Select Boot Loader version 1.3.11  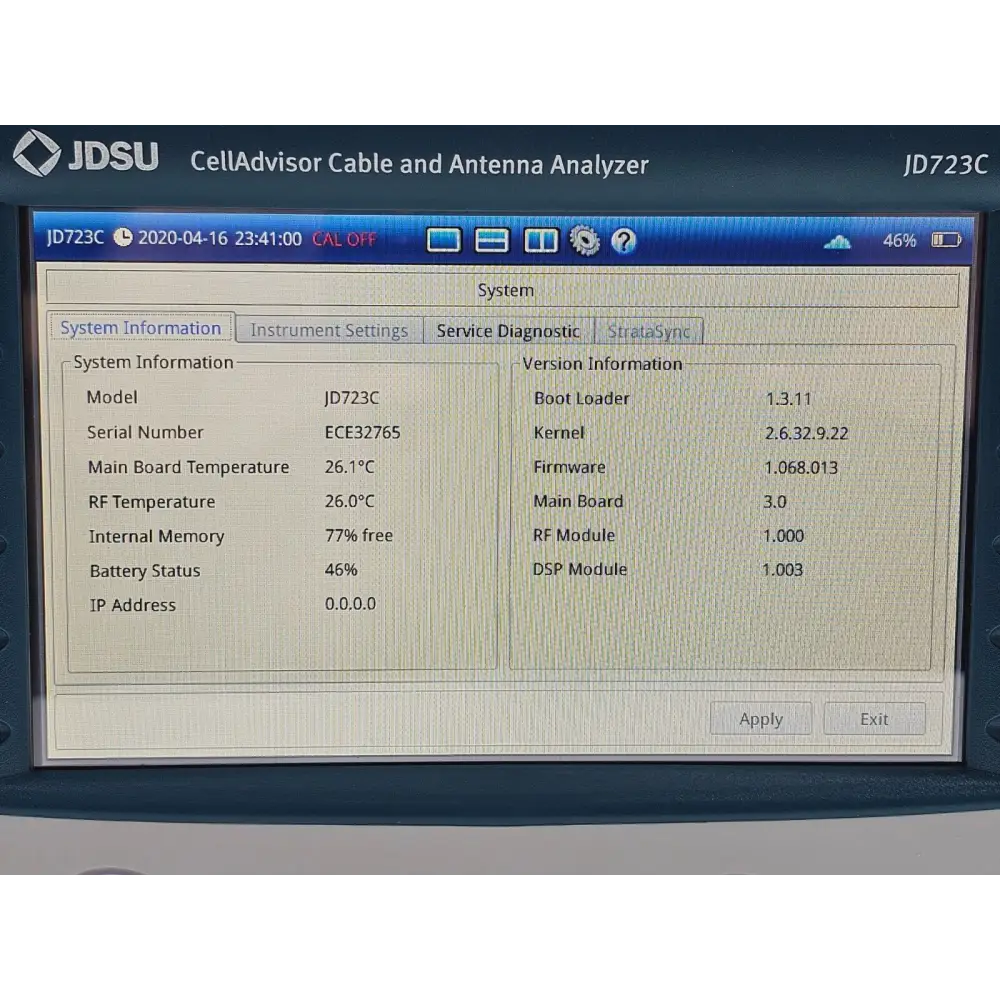(788, 399)
